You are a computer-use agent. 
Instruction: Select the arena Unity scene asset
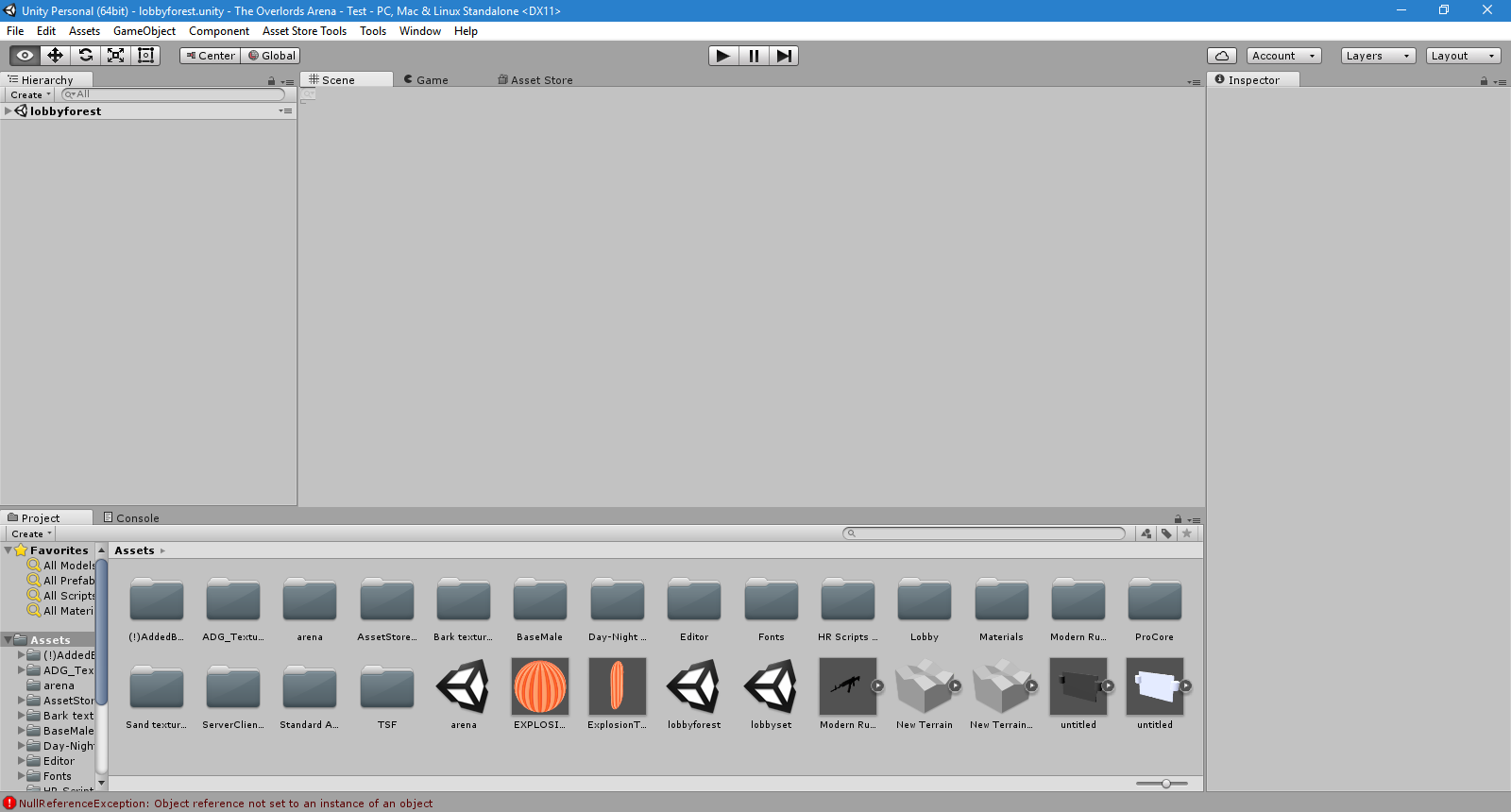[x=464, y=694]
